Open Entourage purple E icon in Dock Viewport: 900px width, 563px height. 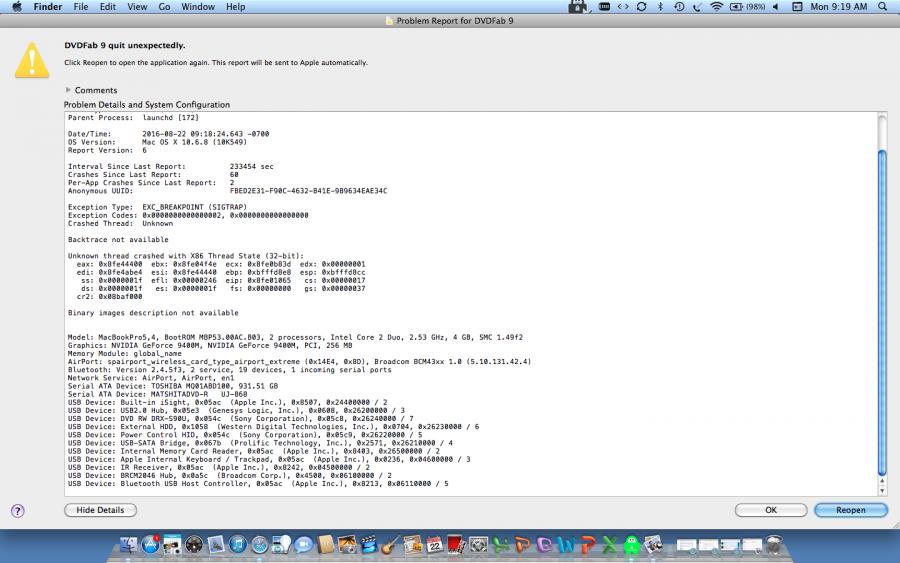[544, 544]
